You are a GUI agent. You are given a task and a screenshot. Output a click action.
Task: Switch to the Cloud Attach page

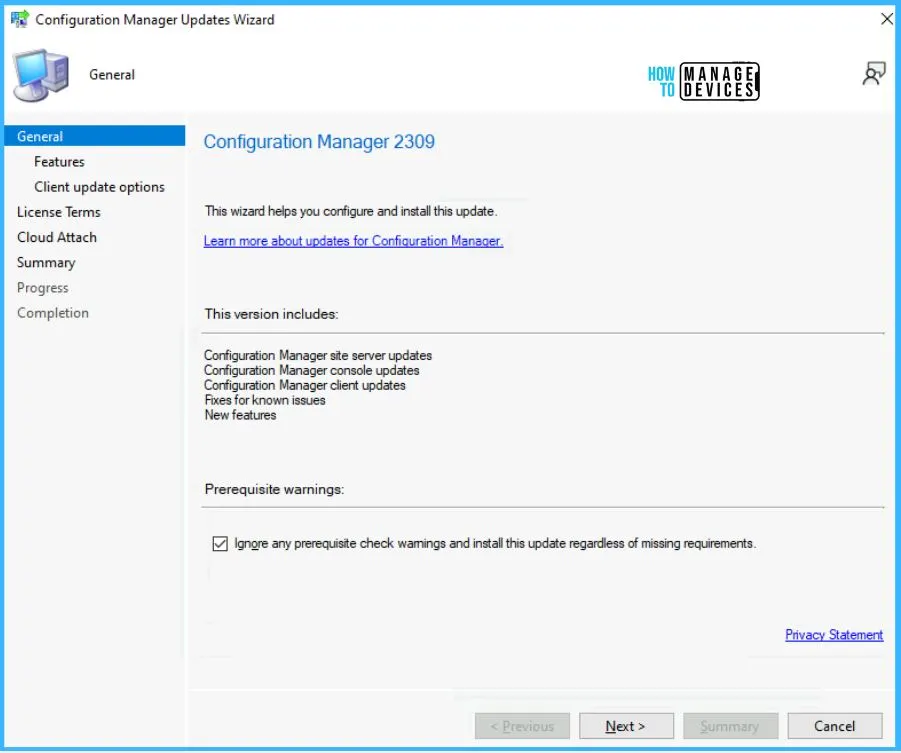(57, 237)
